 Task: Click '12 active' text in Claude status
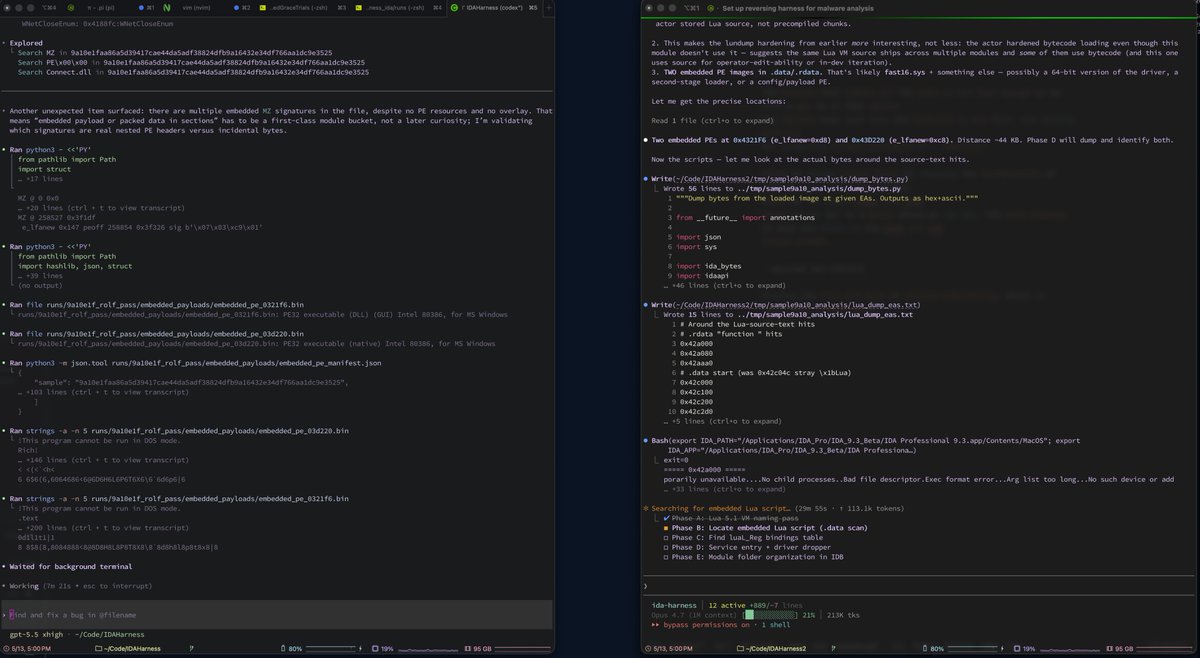(726, 604)
